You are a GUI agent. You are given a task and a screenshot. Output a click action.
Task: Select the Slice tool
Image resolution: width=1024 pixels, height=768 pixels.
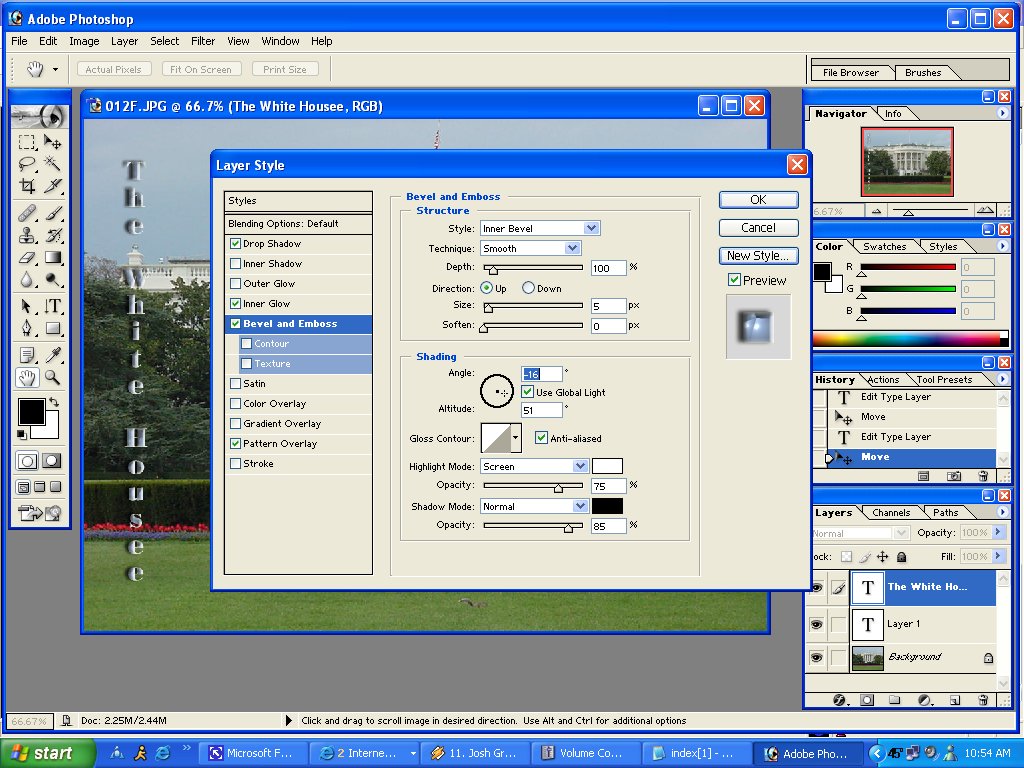(x=52, y=185)
